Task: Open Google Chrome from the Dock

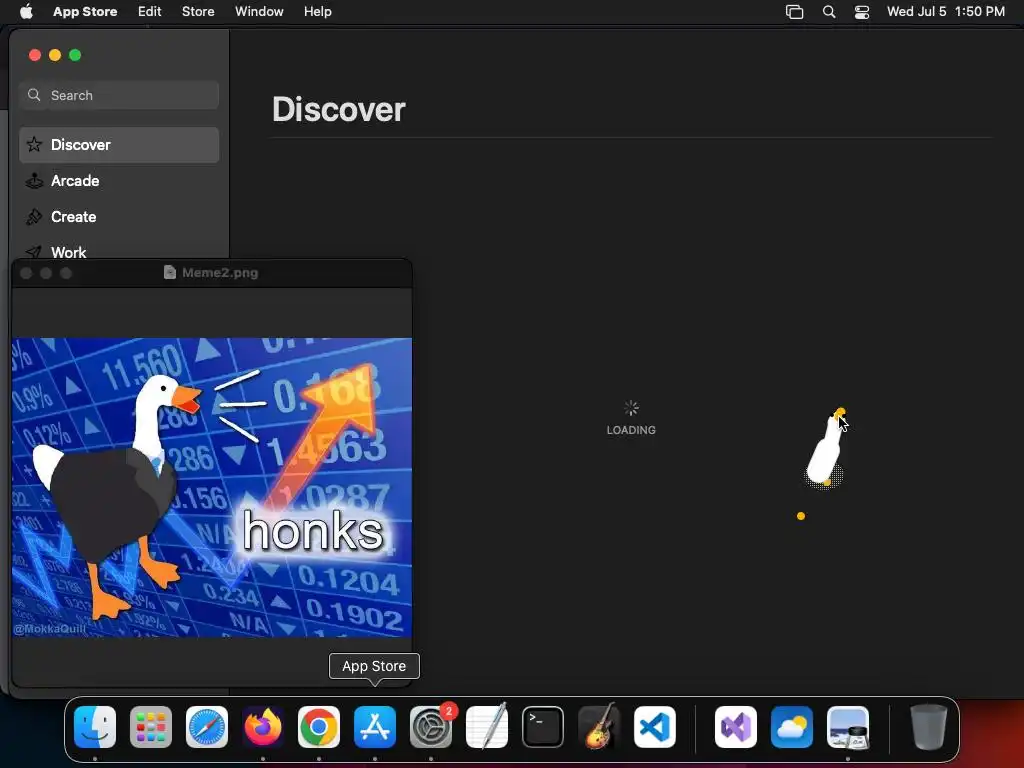Action: click(319, 727)
